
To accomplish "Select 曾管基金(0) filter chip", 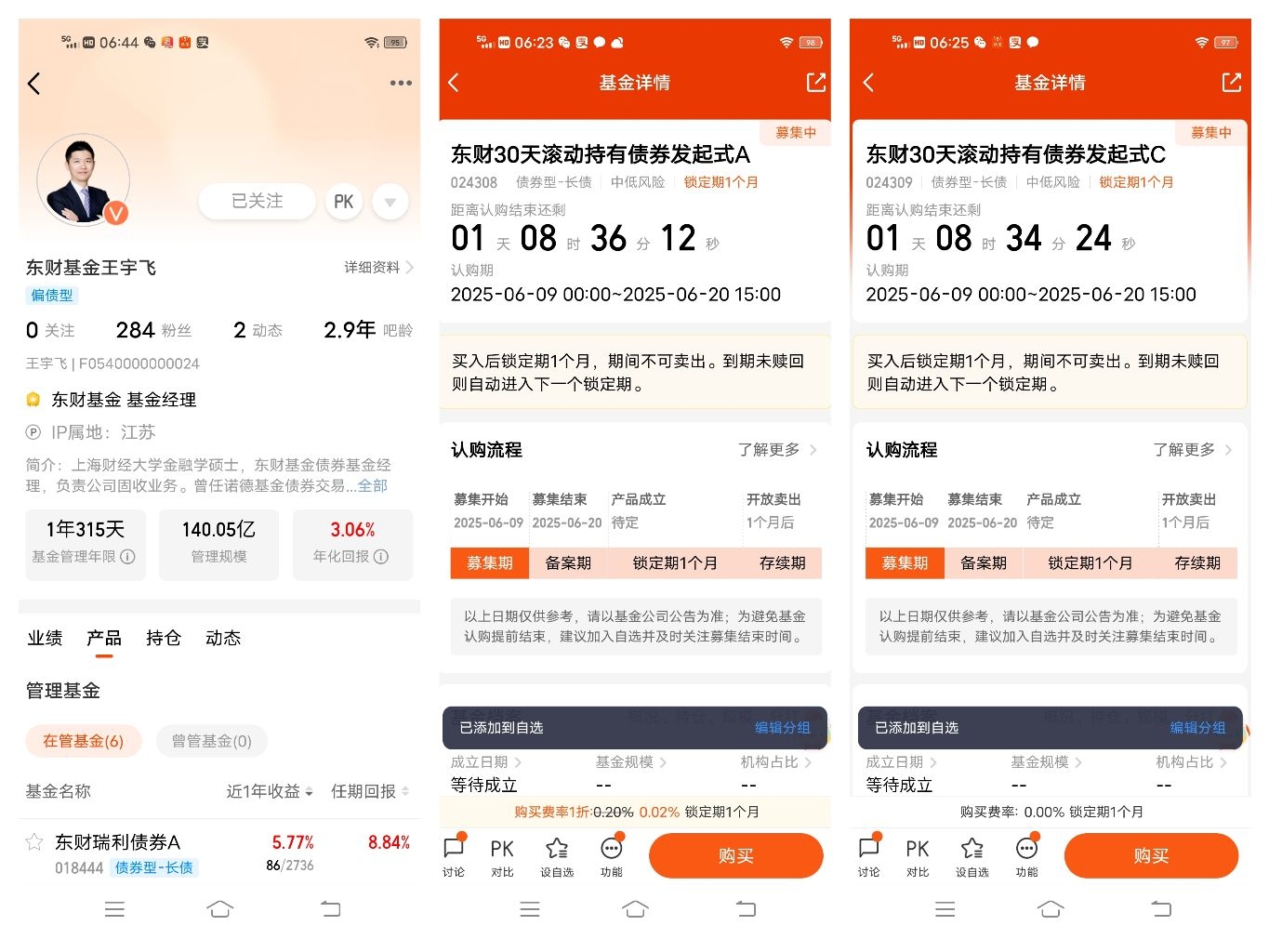I will (212, 741).
